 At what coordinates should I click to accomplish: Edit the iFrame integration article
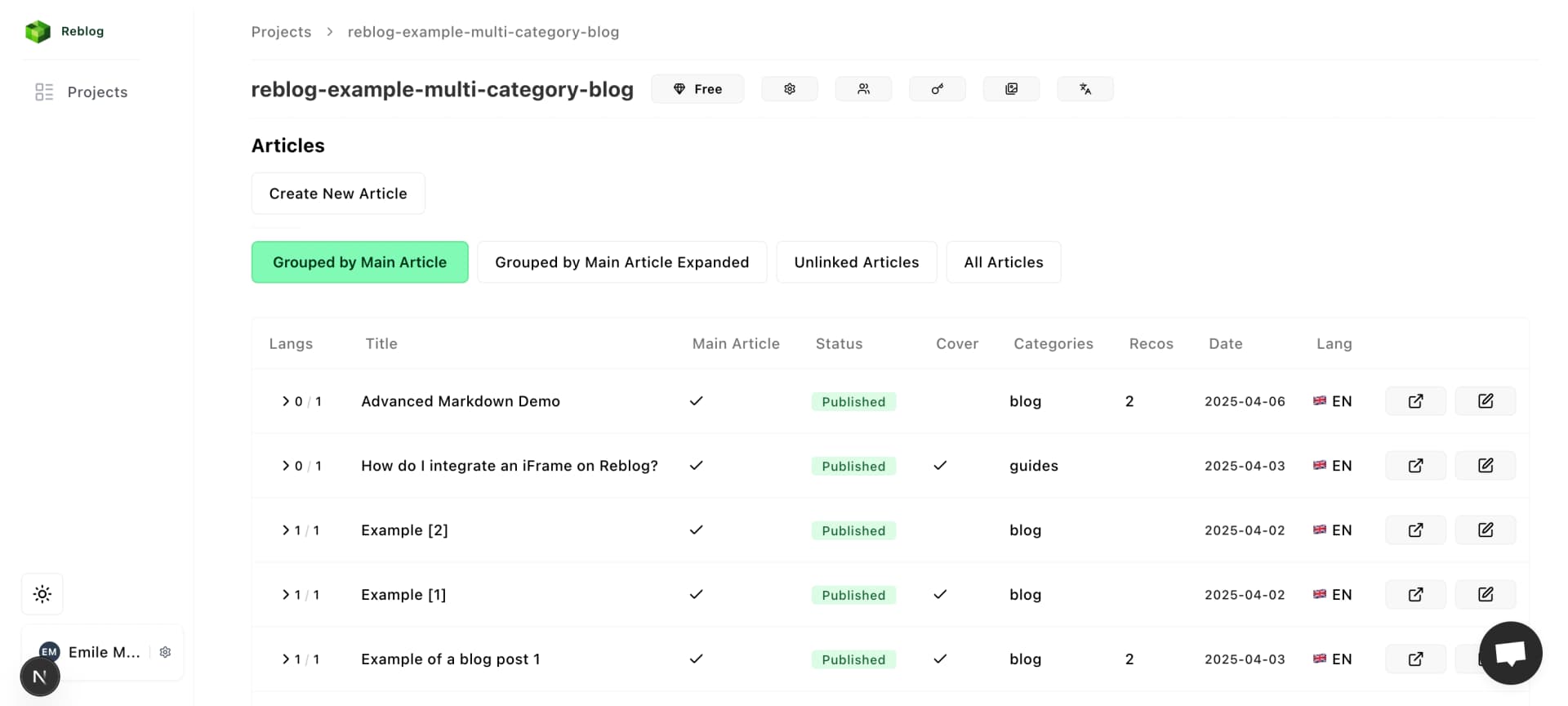(1485, 466)
